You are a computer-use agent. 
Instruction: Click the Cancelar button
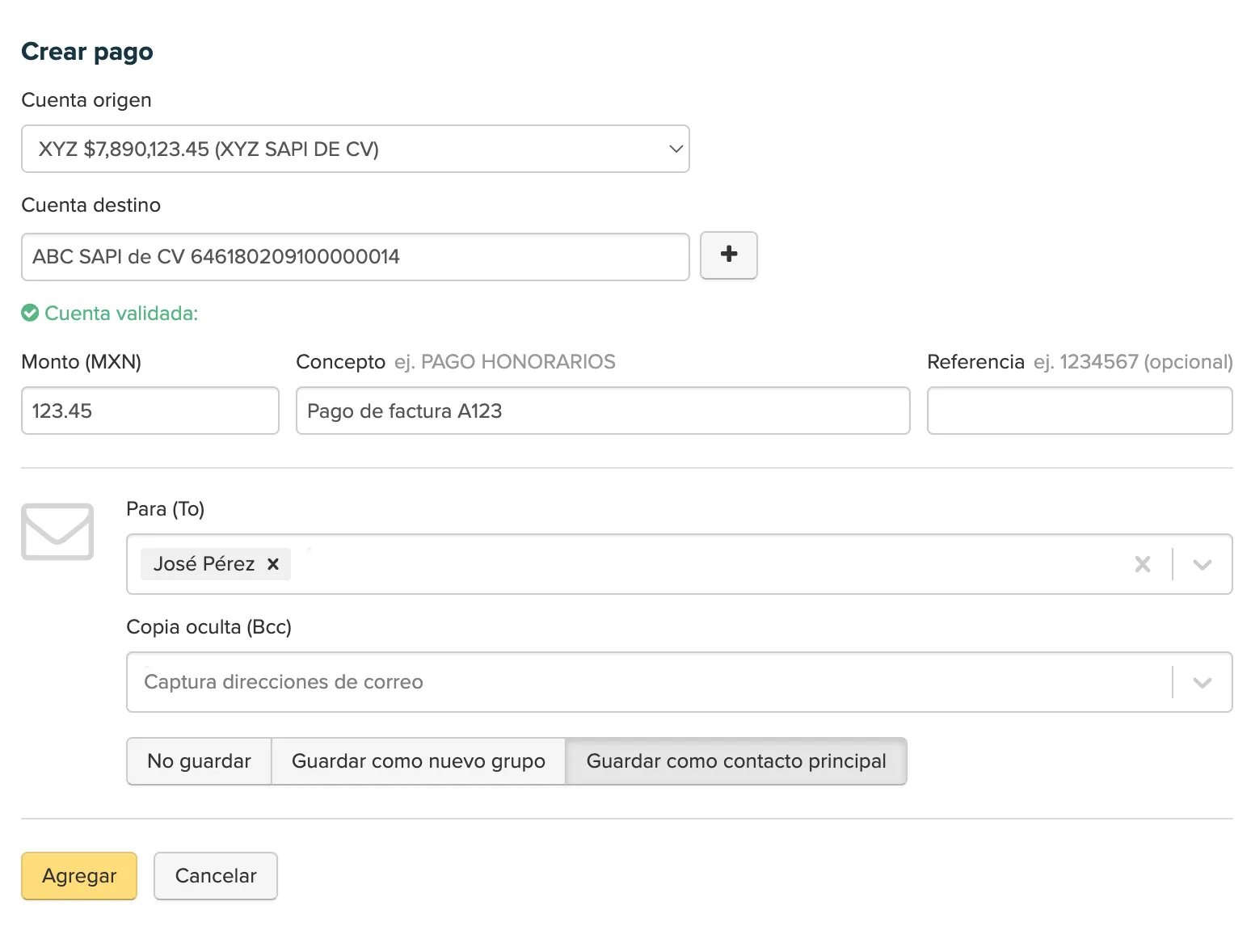pos(215,876)
